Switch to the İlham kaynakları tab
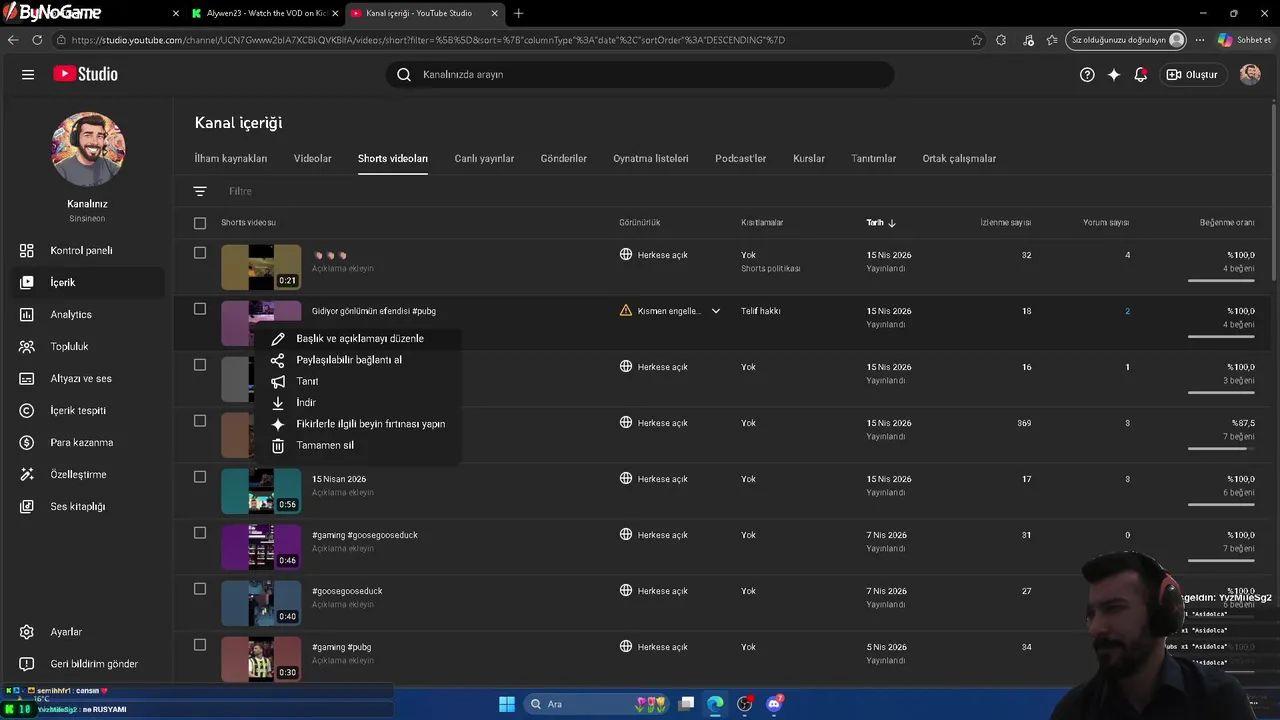This screenshot has width=1280, height=720. coord(231,158)
